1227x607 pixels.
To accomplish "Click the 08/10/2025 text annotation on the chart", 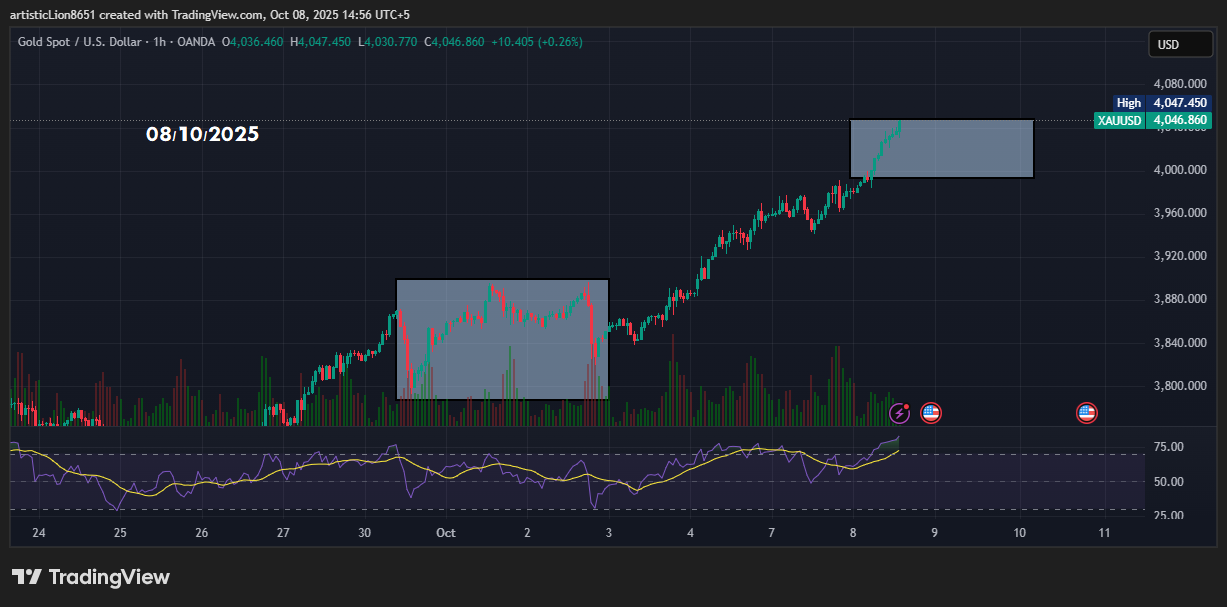I will point(202,134).
